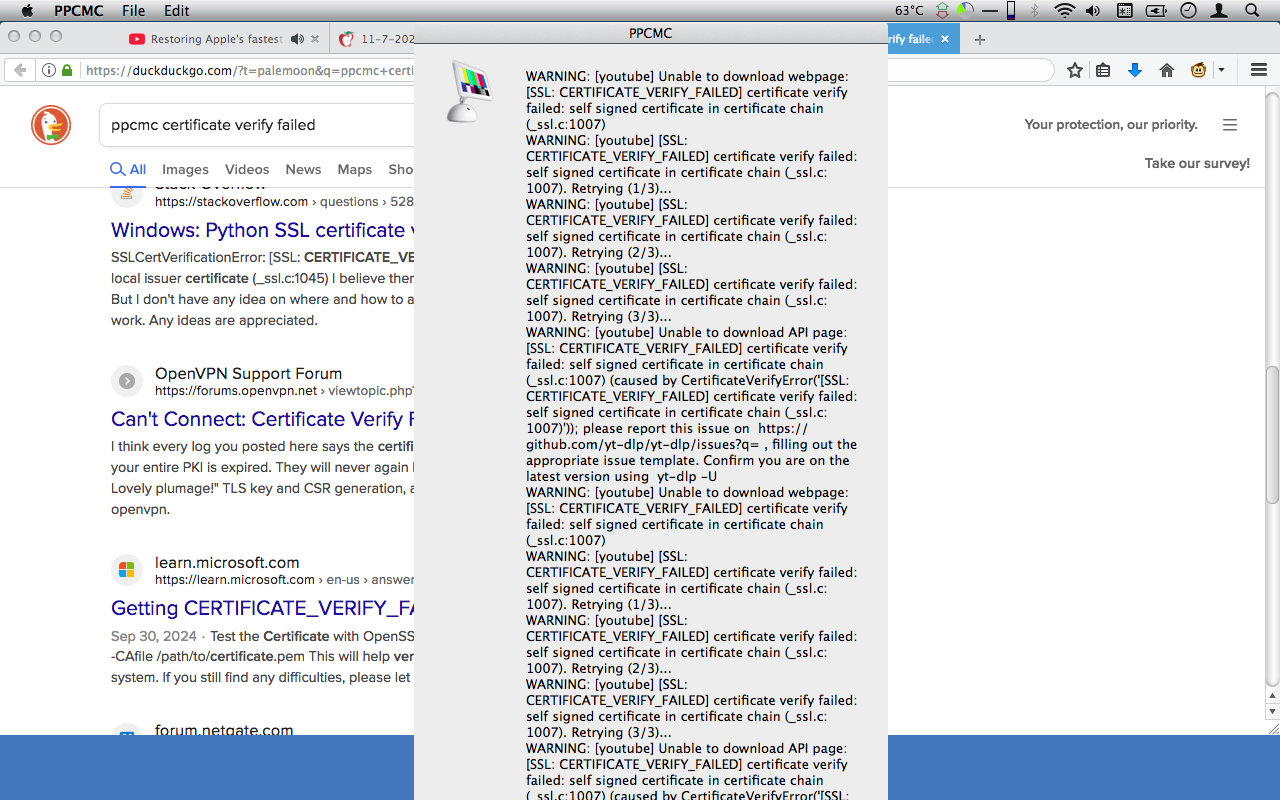Mute audio on the Restoring Apple's tab
Image resolution: width=1280 pixels, height=800 pixels.
click(296, 40)
